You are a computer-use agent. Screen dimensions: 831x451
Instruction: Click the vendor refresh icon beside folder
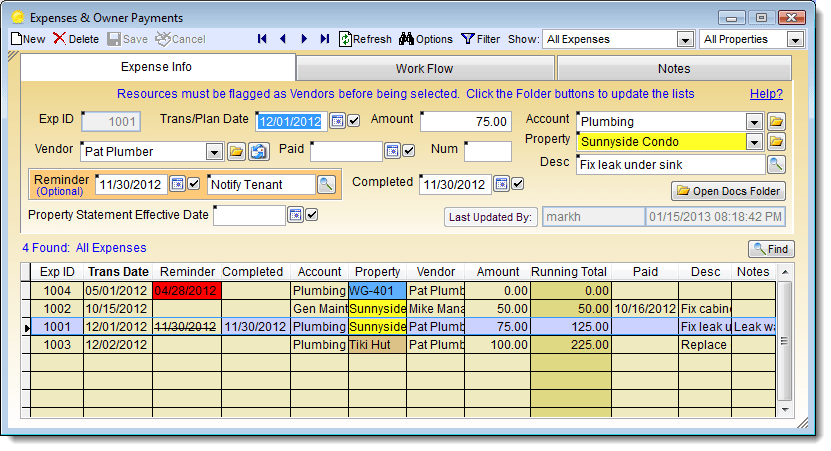coord(259,152)
